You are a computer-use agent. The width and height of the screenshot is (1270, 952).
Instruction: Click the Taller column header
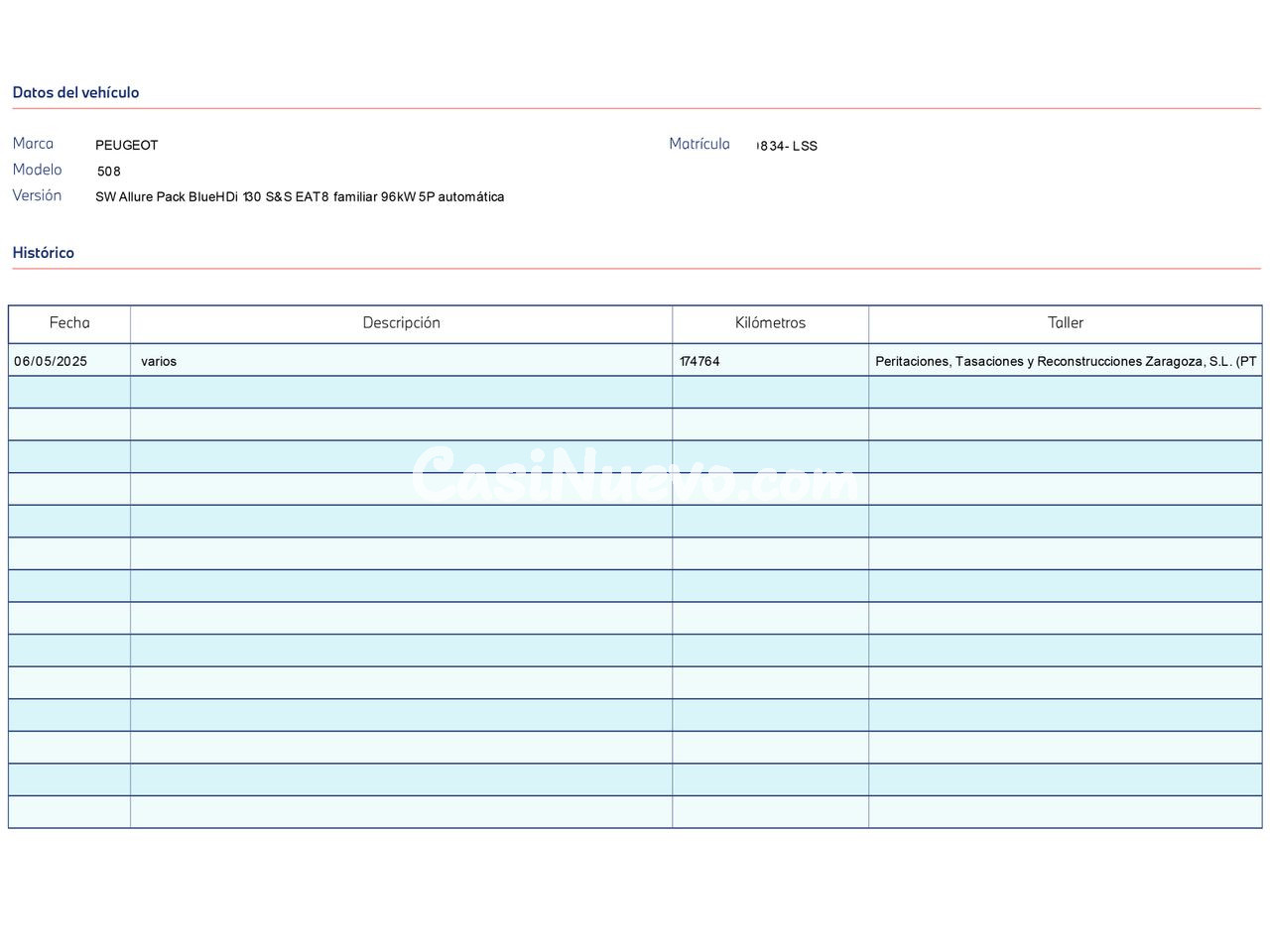tap(1065, 323)
